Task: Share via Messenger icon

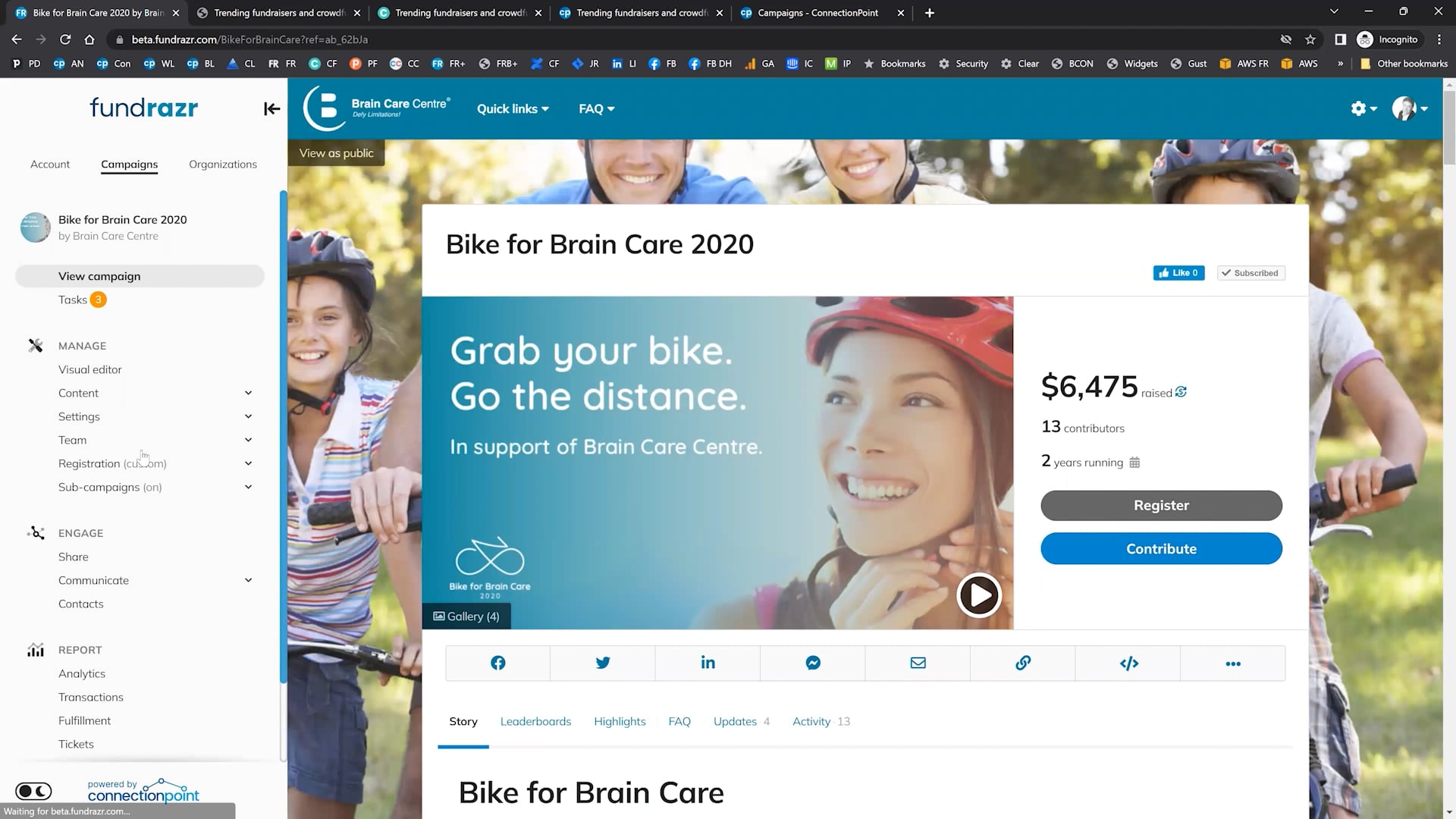Action: [x=813, y=664]
